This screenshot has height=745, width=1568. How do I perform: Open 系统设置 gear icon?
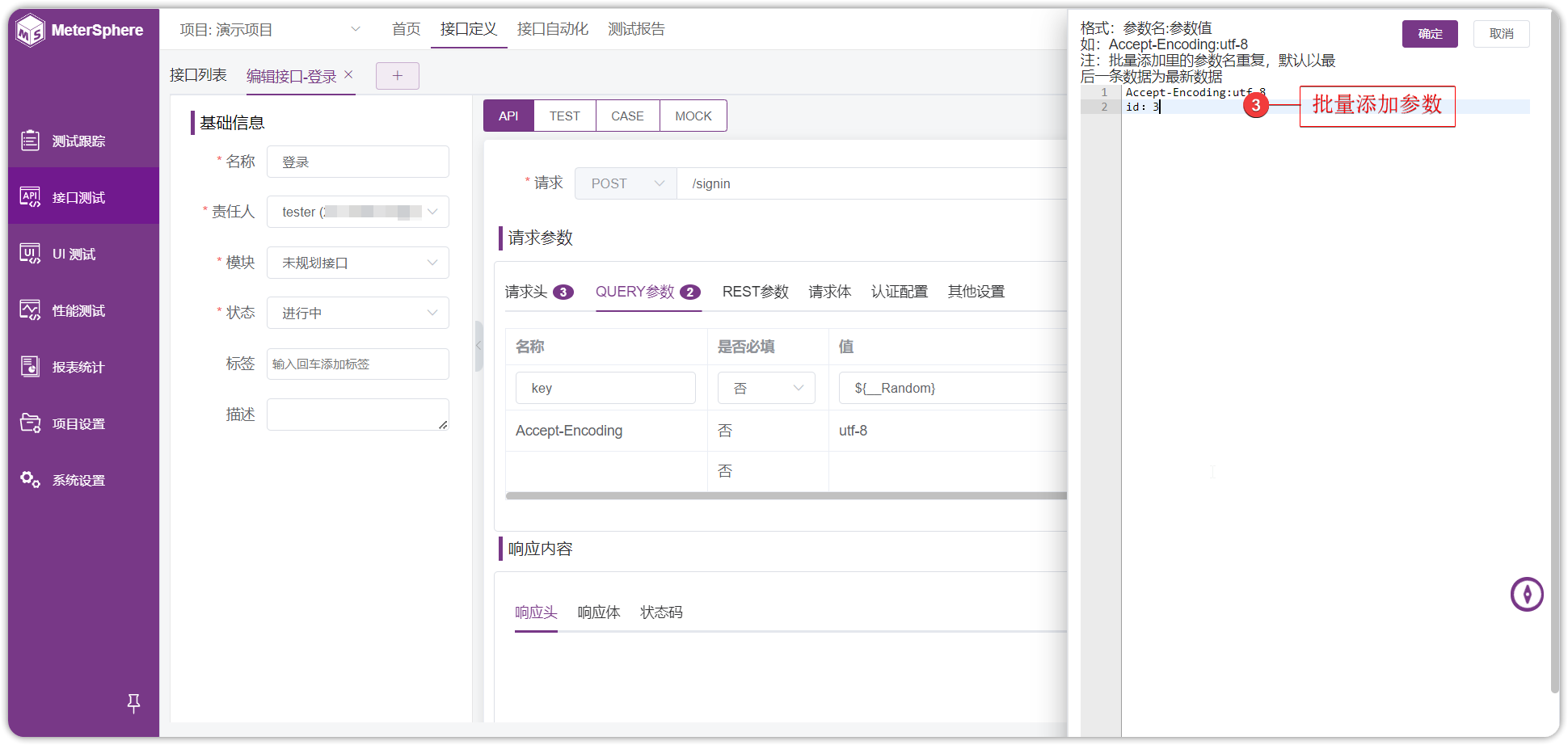[x=30, y=480]
